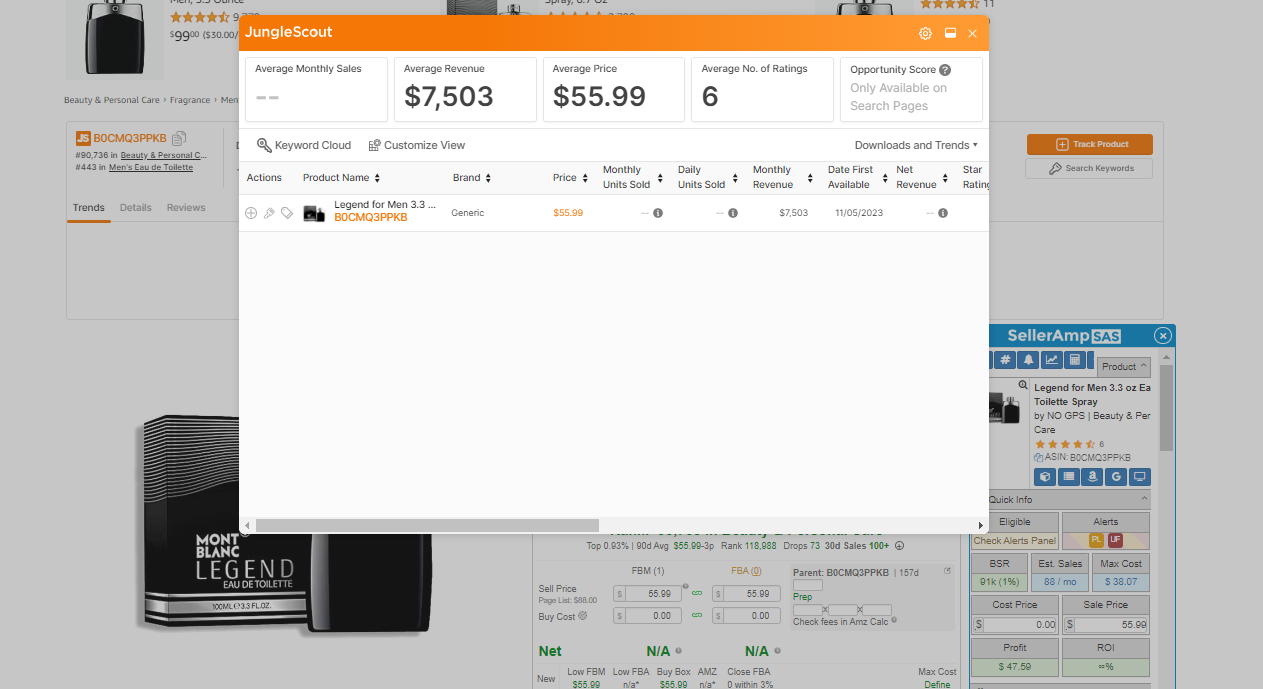1263x689 pixels.
Task: Open Beauty & Personal Care breadcrumb link
Action: tap(112, 100)
